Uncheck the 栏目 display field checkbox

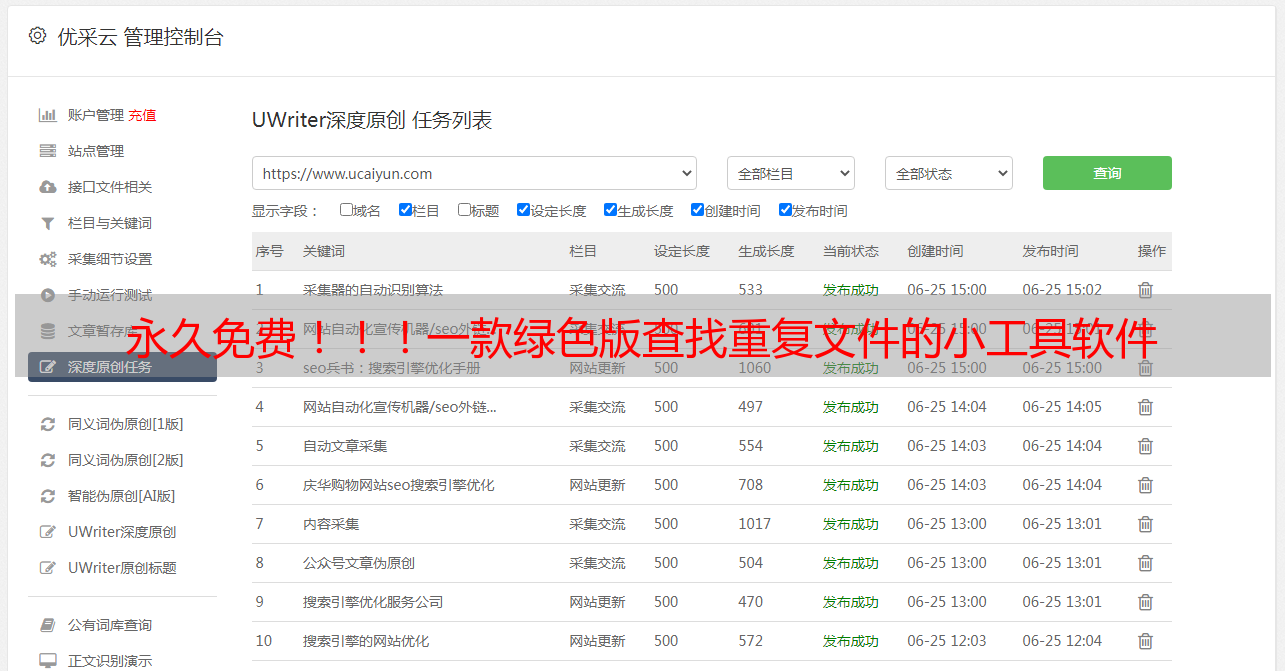click(405, 210)
